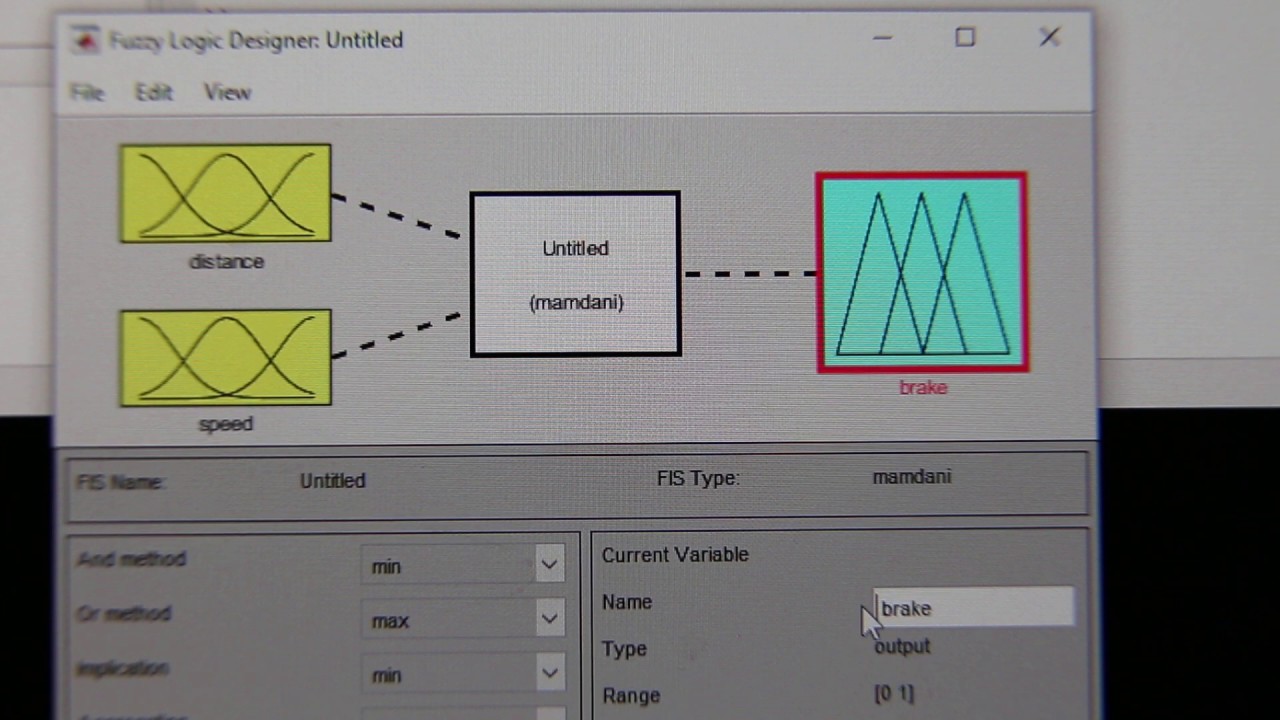Click the speed label under input box
The height and width of the screenshot is (720, 1280).
(226, 424)
